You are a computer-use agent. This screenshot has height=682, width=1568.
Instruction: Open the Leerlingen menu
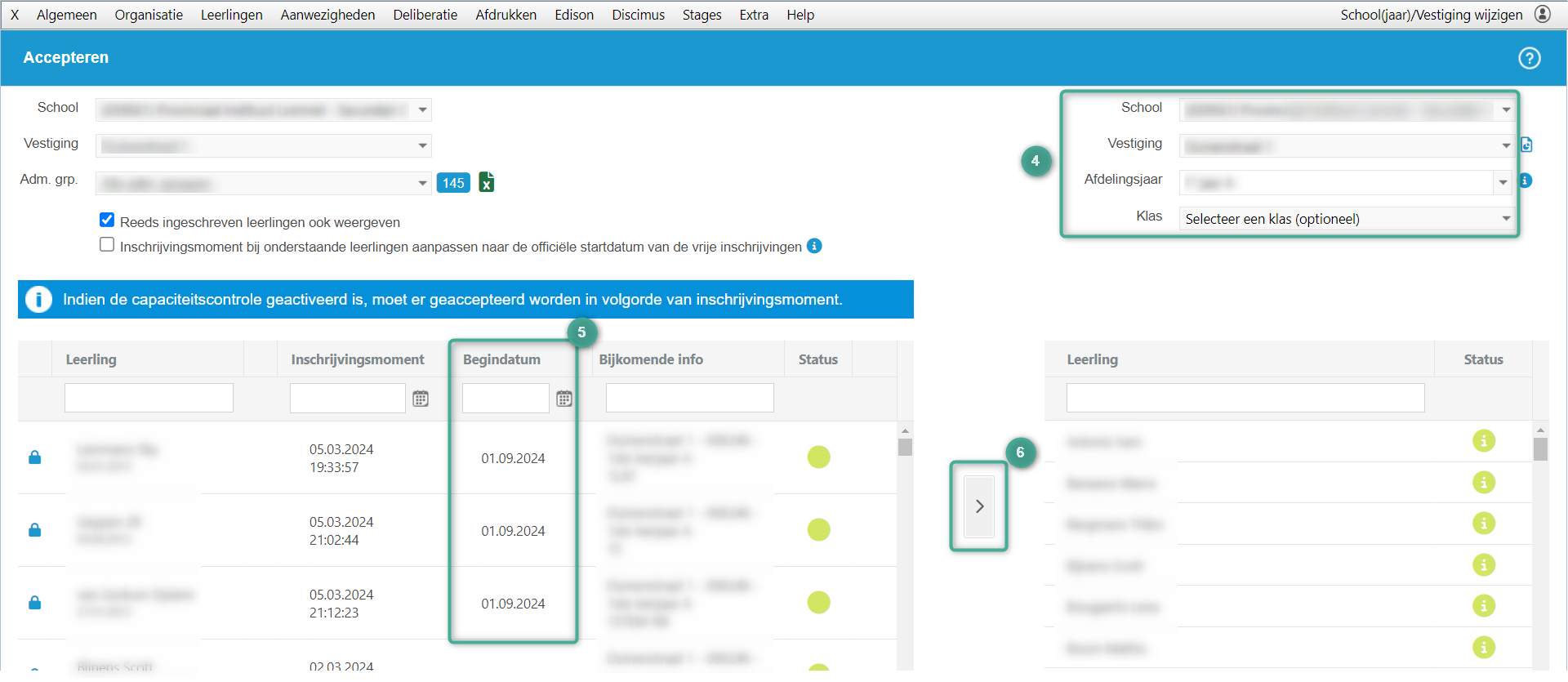click(x=231, y=15)
